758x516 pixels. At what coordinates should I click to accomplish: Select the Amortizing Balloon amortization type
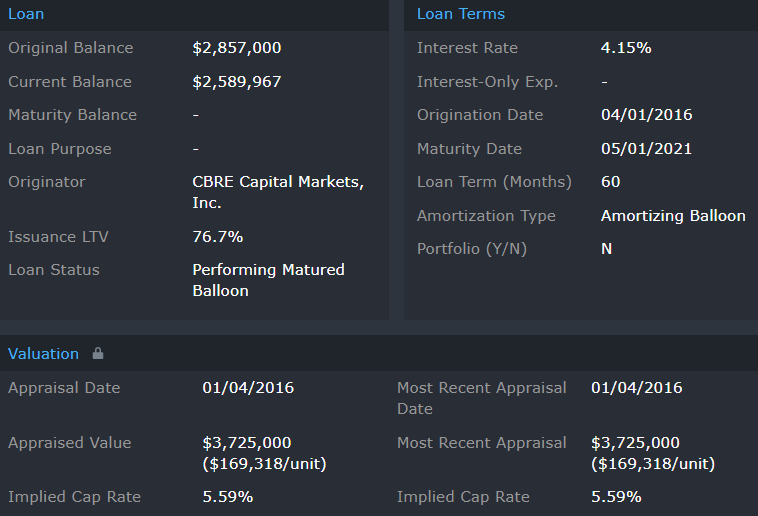673,216
